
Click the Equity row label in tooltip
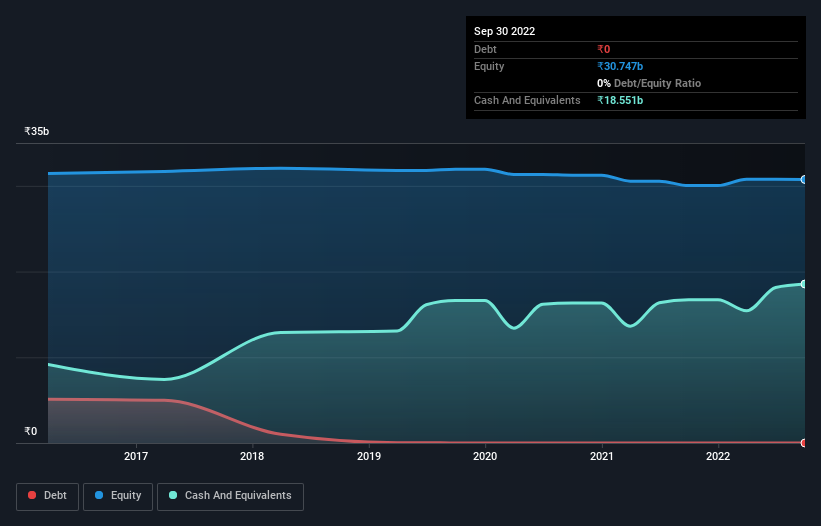coord(489,66)
